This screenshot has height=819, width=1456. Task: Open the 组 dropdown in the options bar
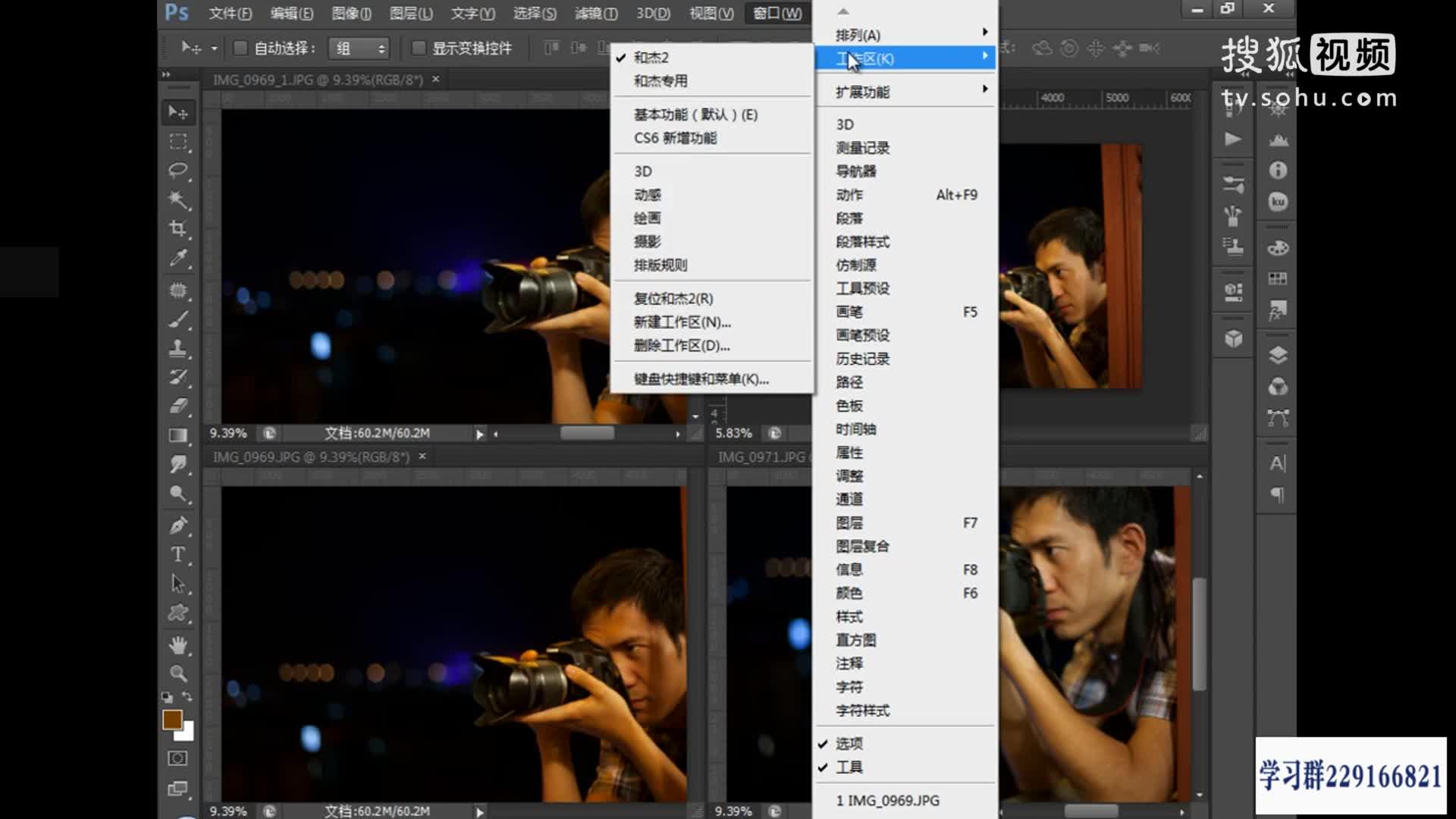tap(358, 48)
